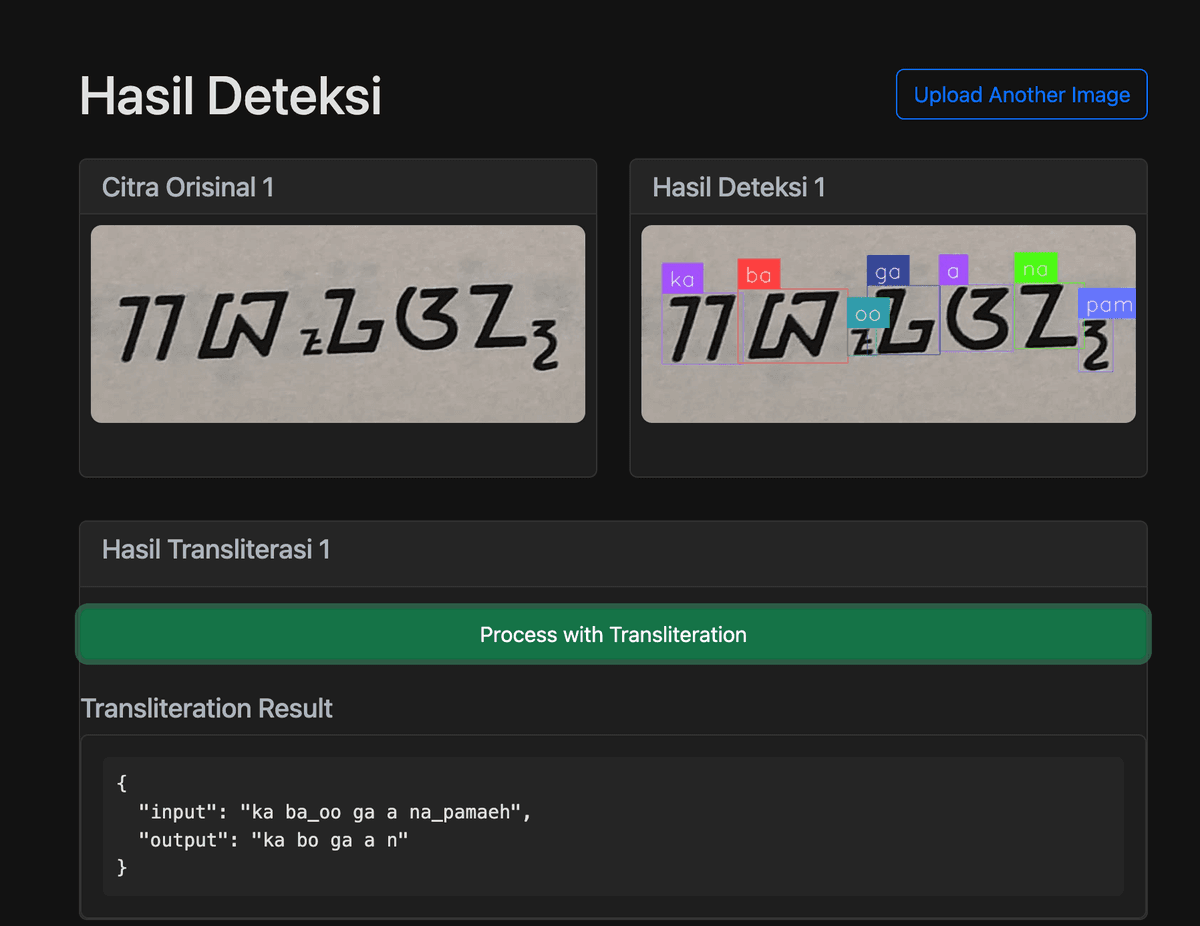Click the Hasil Deteksi page title
The height and width of the screenshot is (926, 1200).
click(231, 97)
